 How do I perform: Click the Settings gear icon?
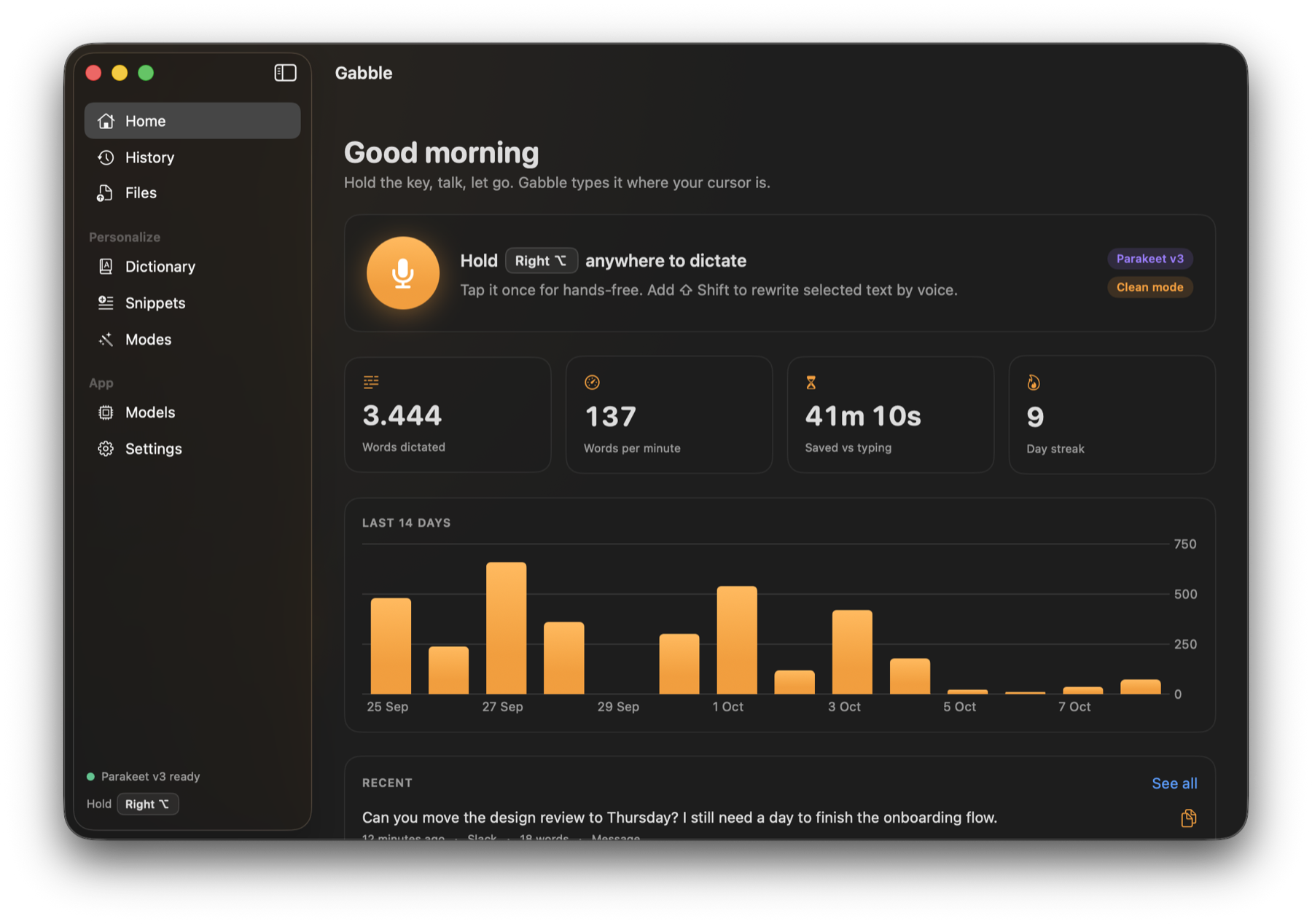click(x=106, y=449)
